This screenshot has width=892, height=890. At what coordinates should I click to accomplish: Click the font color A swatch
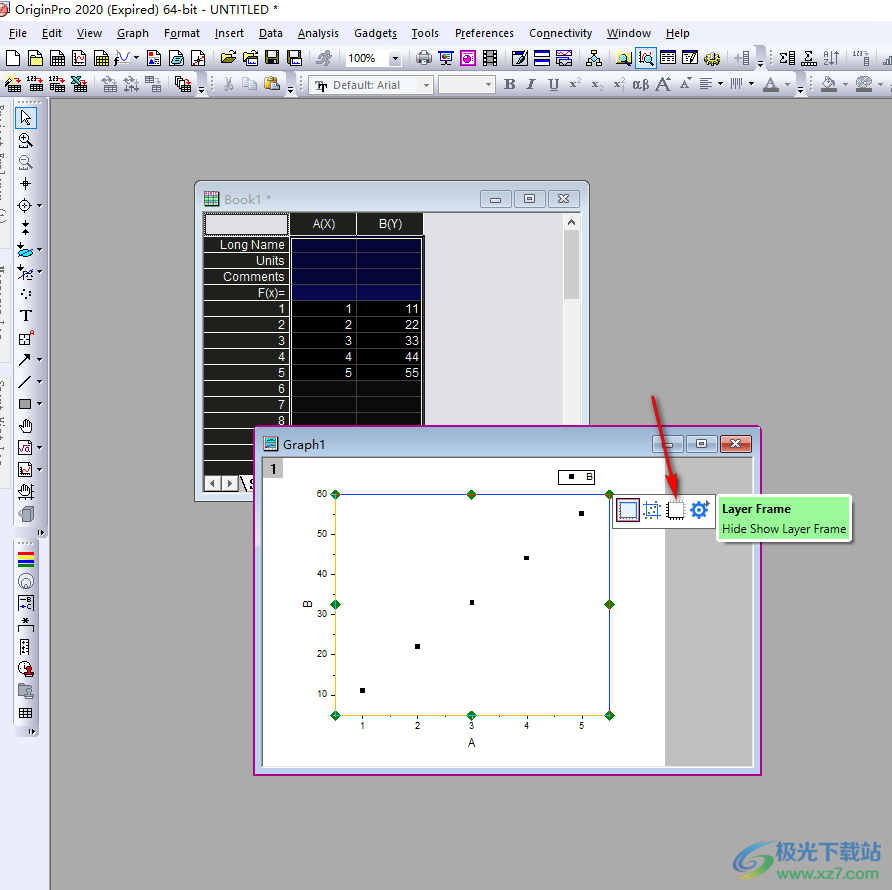[771, 84]
